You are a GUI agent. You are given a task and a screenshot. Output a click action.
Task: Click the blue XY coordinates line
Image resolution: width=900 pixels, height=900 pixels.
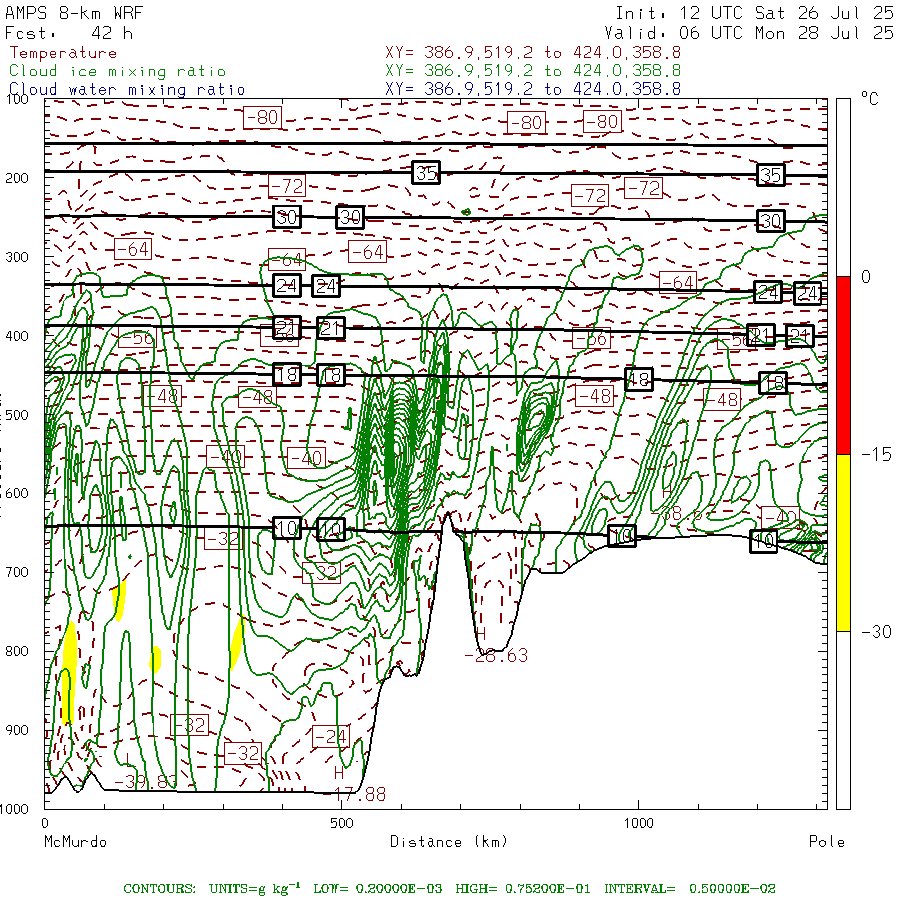point(533,89)
